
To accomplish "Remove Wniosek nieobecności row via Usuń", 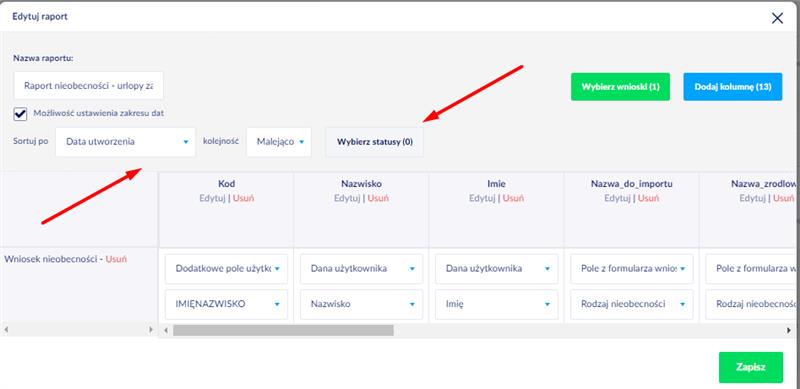I will tap(116, 259).
